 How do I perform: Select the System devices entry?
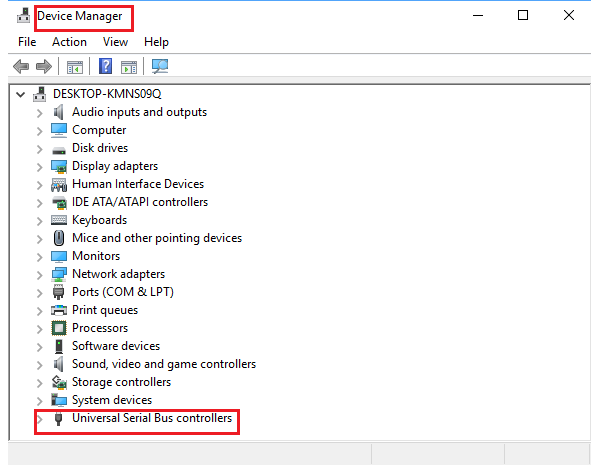click(112, 400)
